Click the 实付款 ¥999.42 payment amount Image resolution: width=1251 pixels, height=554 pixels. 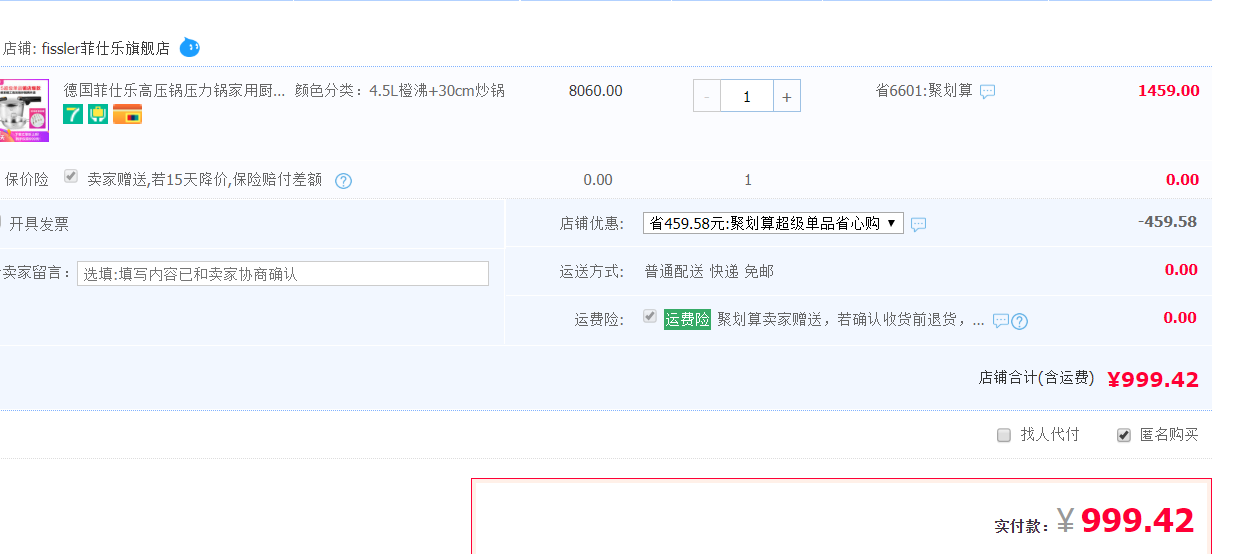[x=1125, y=521]
